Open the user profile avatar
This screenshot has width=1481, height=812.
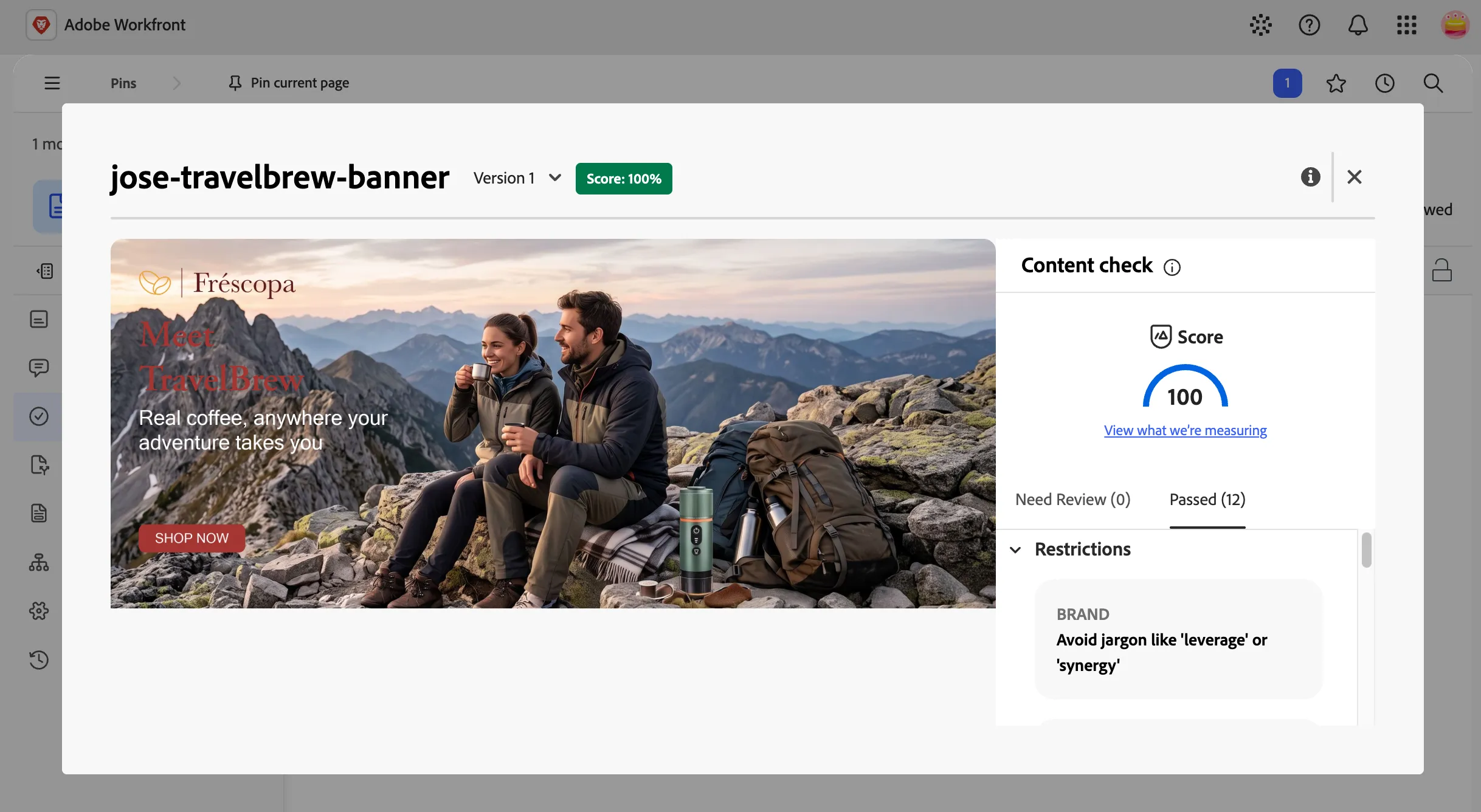1455,25
